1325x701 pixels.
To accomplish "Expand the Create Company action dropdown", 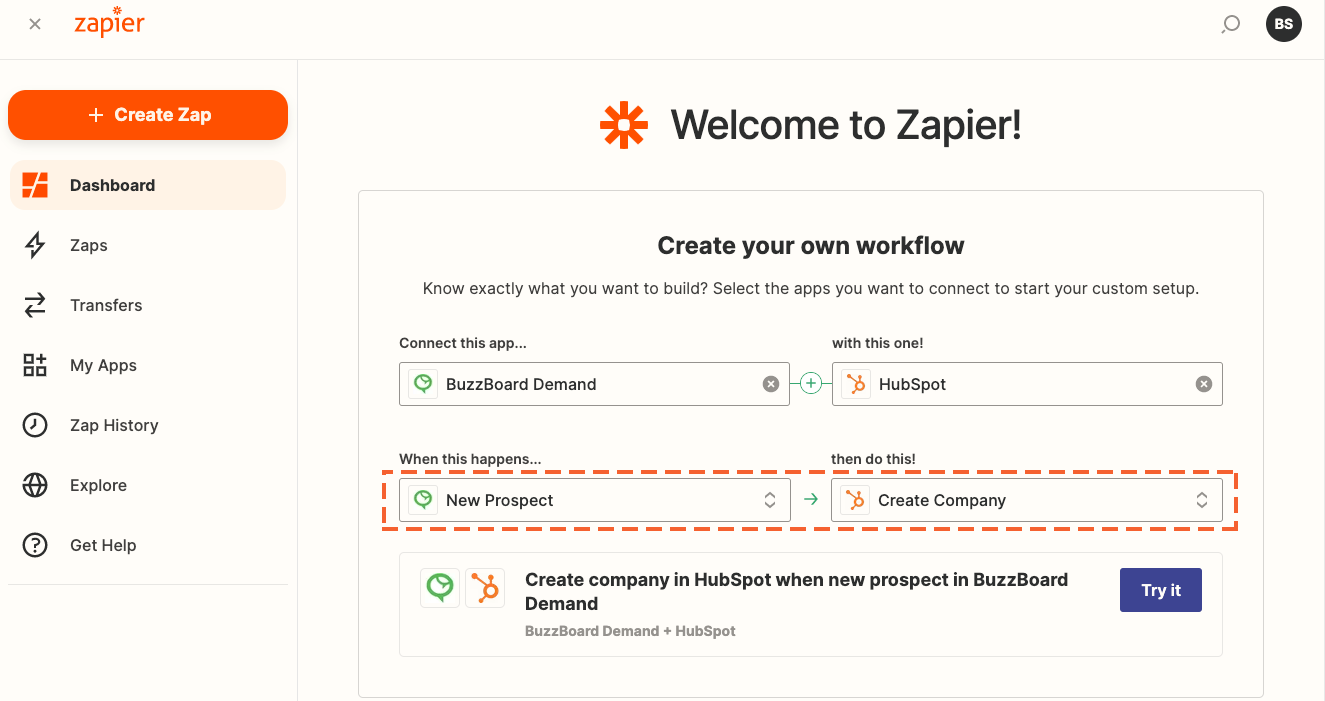I will pos(1027,500).
